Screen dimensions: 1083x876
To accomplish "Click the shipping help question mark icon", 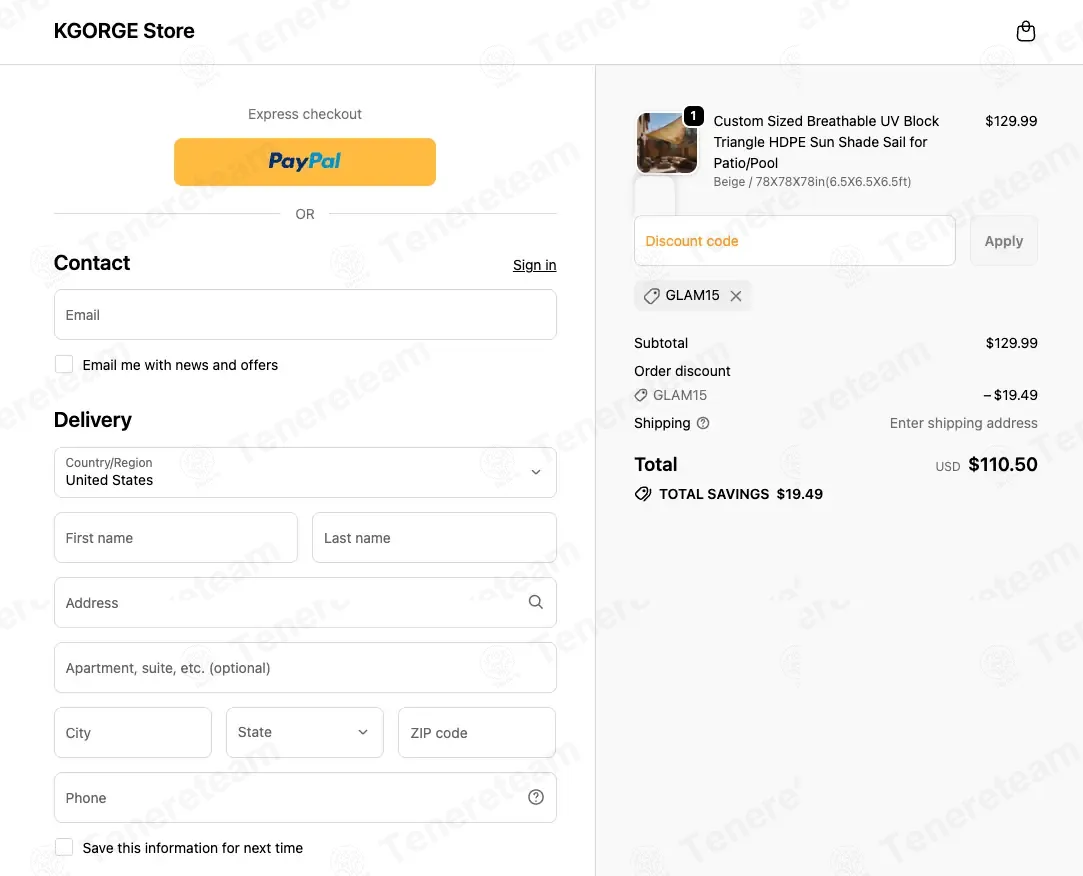I will coord(702,423).
